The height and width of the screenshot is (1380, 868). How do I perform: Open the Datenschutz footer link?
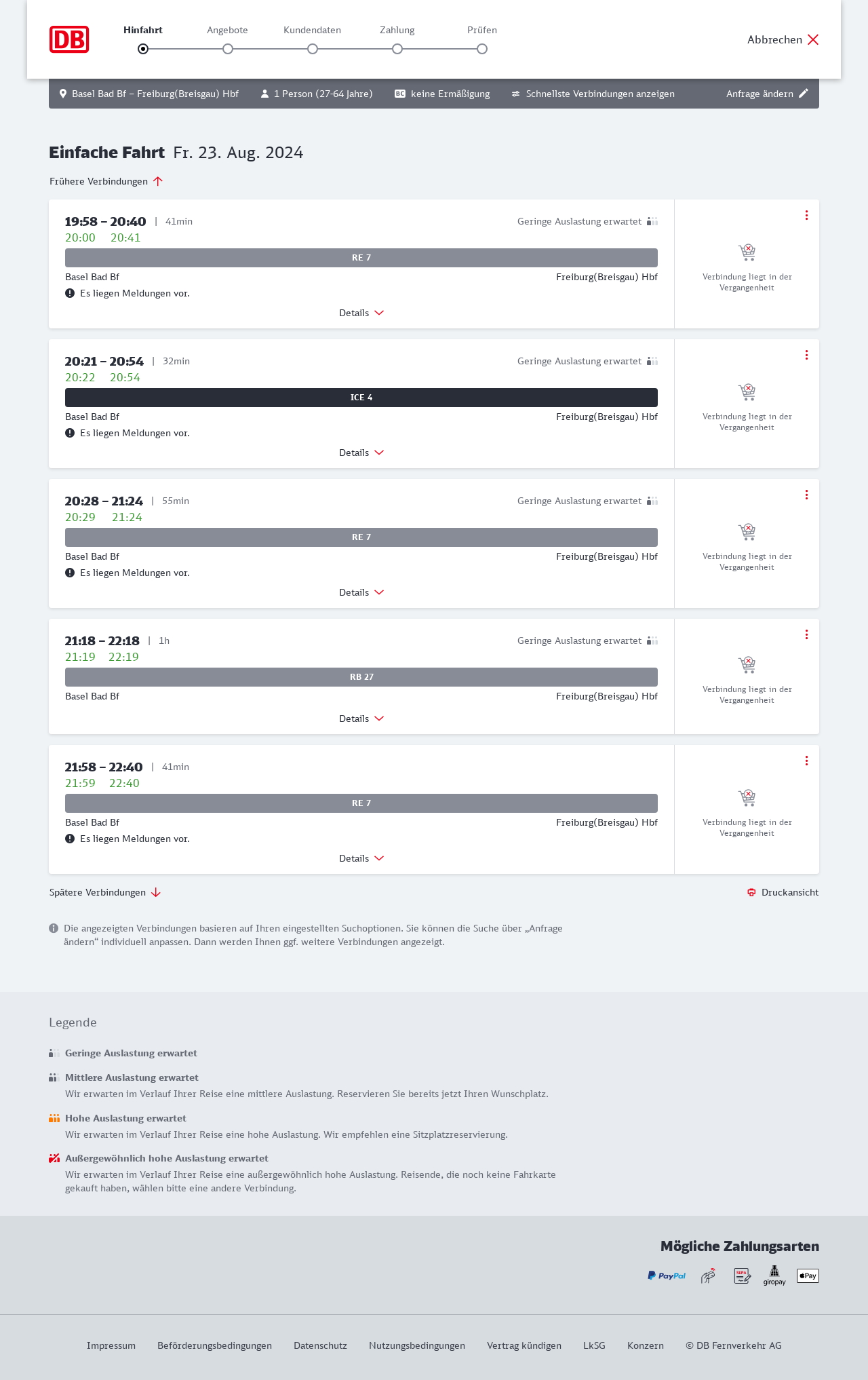[320, 1345]
